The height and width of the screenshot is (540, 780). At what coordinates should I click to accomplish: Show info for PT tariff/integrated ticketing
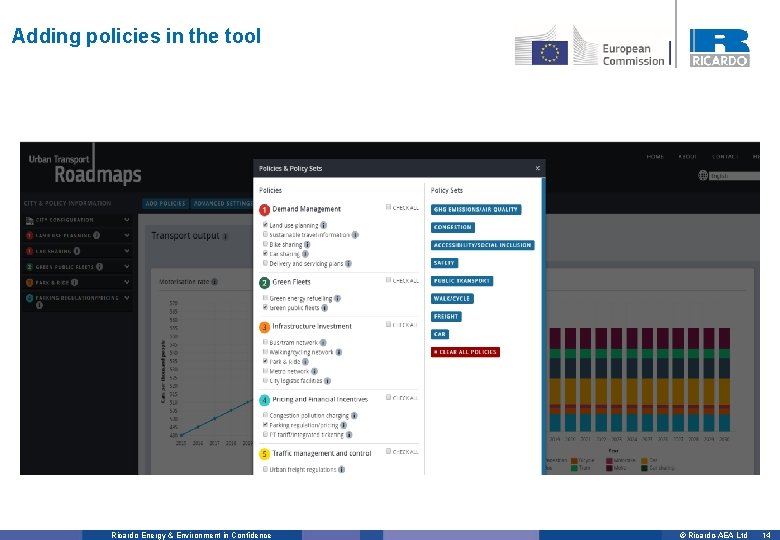click(349, 435)
